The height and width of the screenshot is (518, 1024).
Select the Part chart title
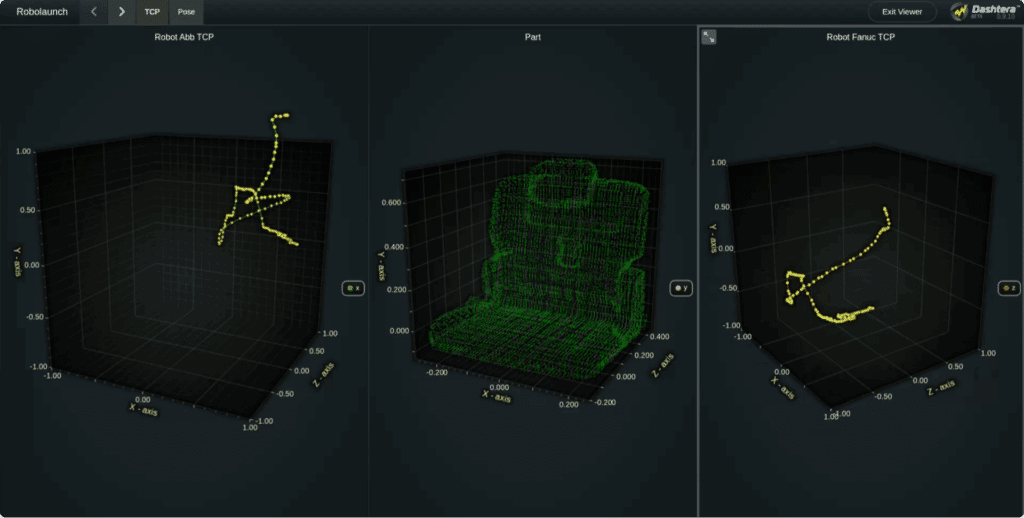[x=533, y=37]
